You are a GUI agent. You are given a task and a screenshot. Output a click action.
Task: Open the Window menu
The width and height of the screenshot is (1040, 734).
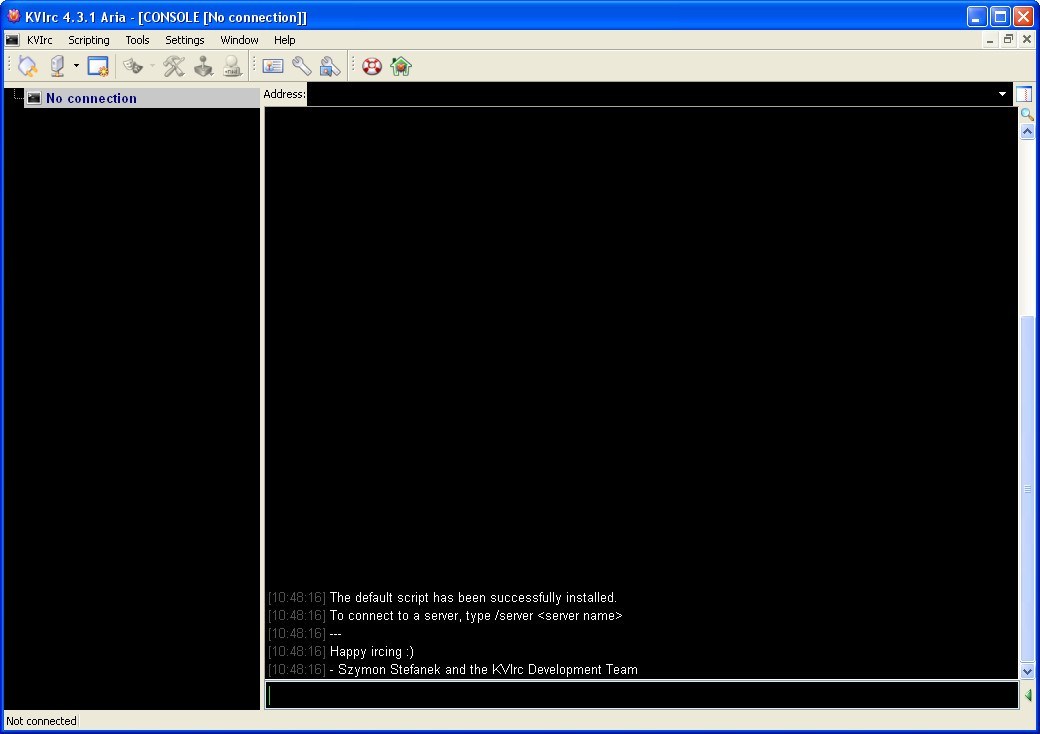point(239,40)
